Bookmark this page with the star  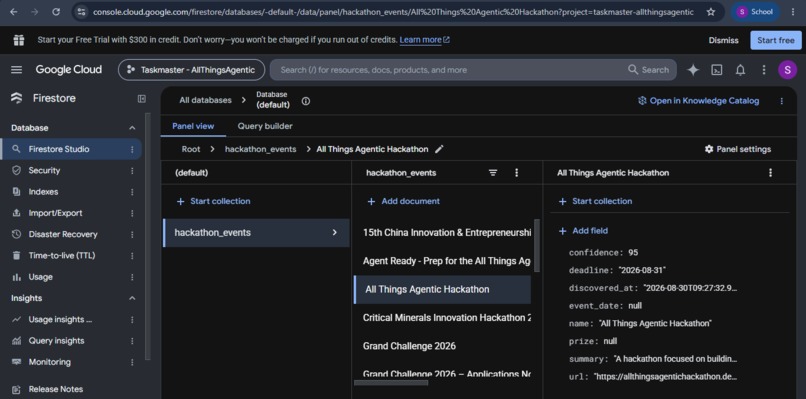[x=711, y=12]
